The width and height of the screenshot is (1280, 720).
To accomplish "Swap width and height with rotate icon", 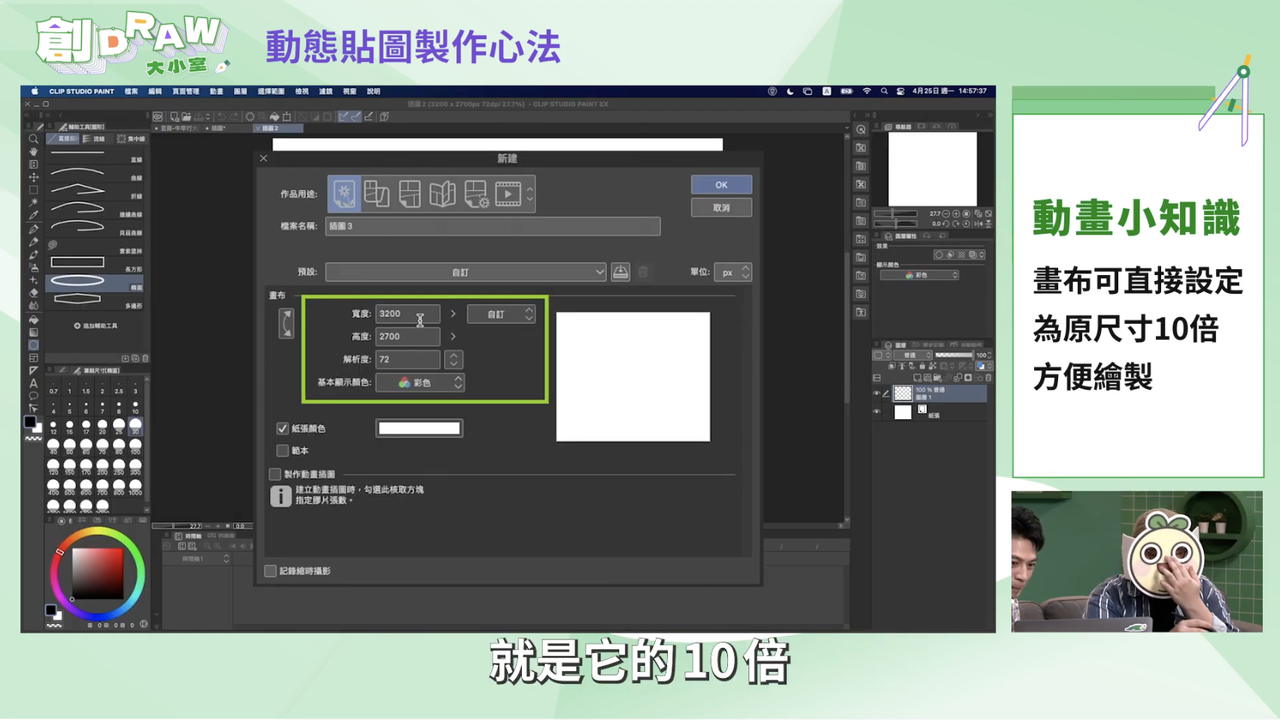I will pos(287,323).
